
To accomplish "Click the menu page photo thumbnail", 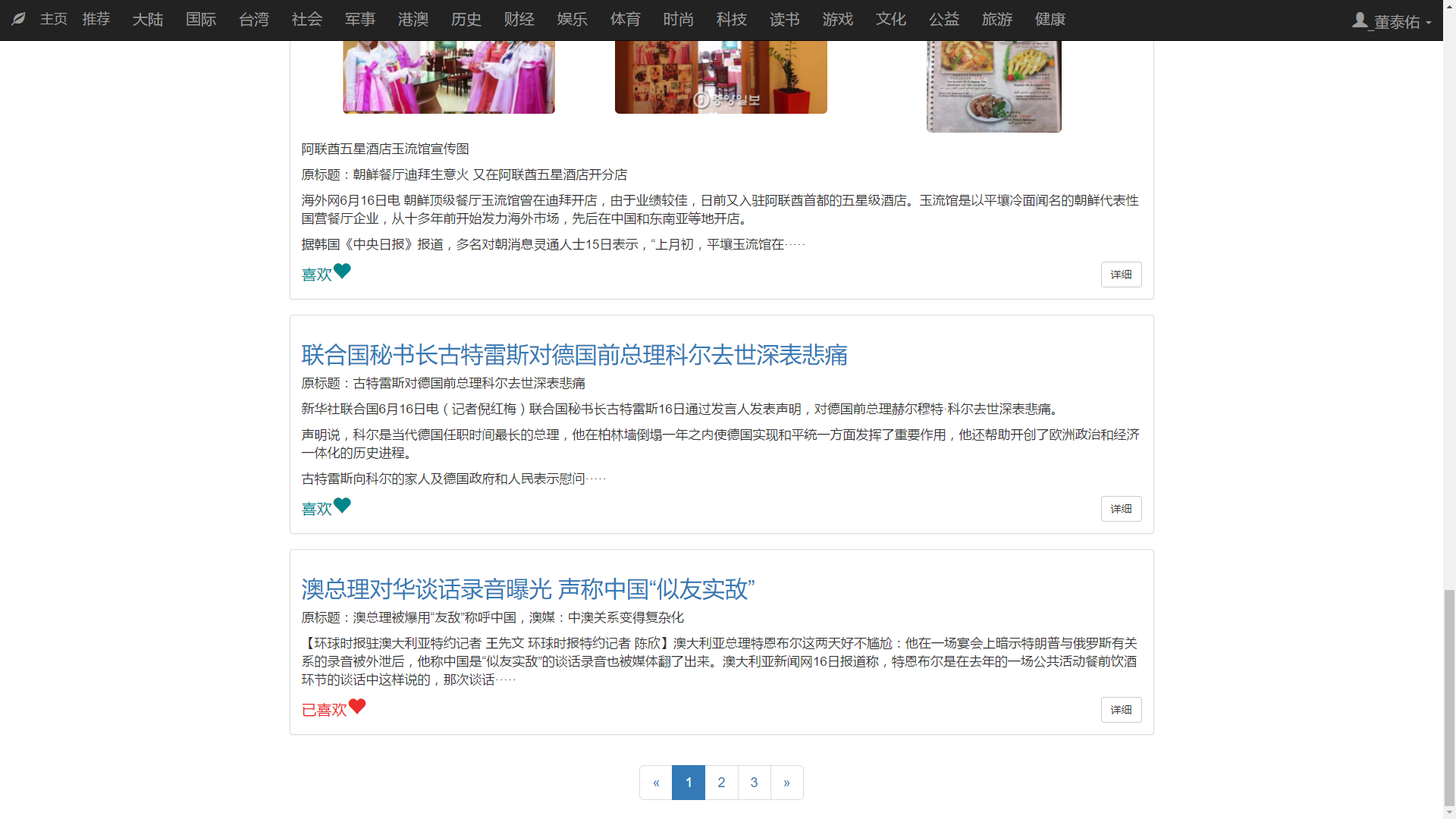I will click(993, 86).
